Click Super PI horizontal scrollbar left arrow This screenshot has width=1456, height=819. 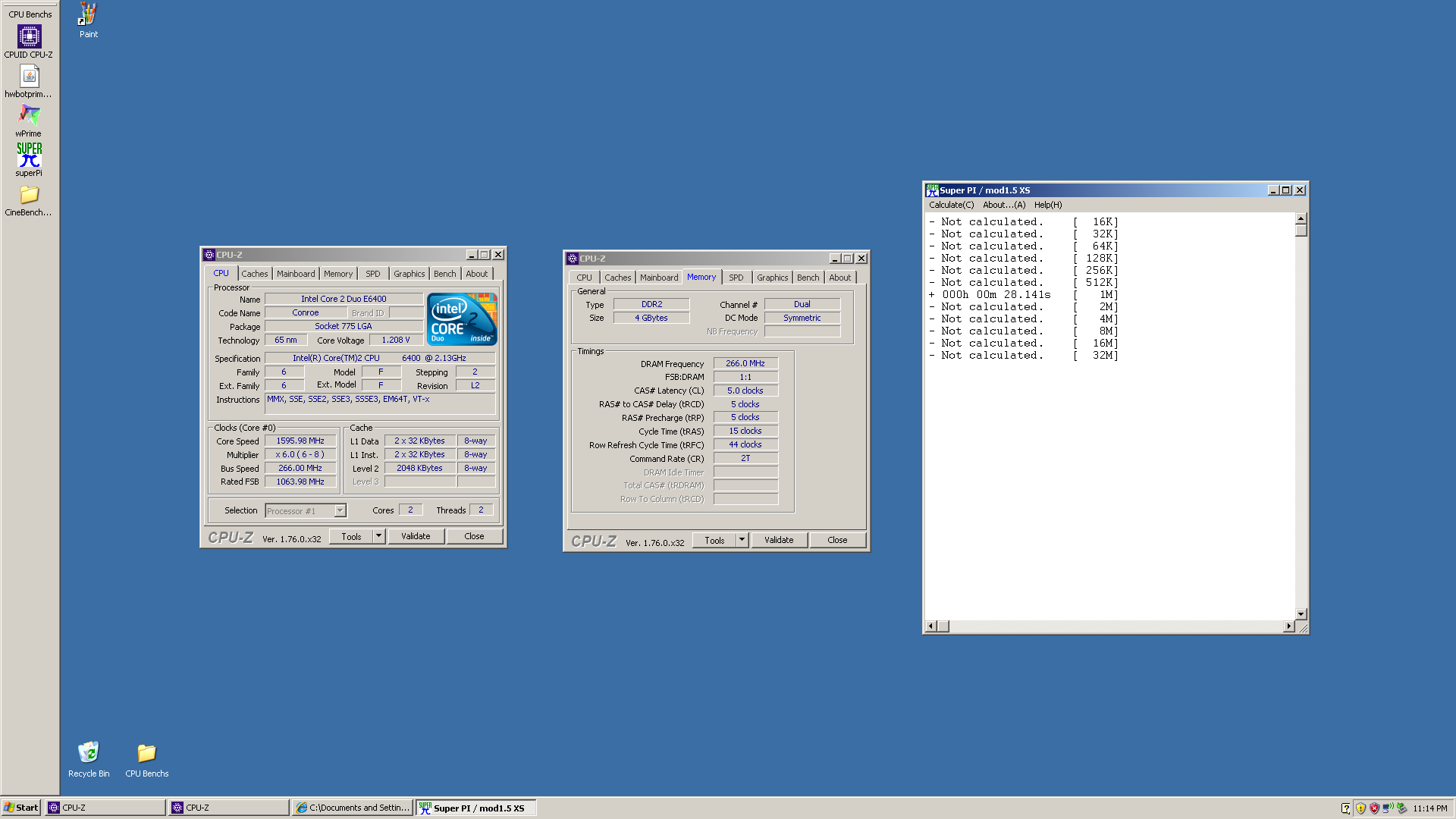(931, 626)
